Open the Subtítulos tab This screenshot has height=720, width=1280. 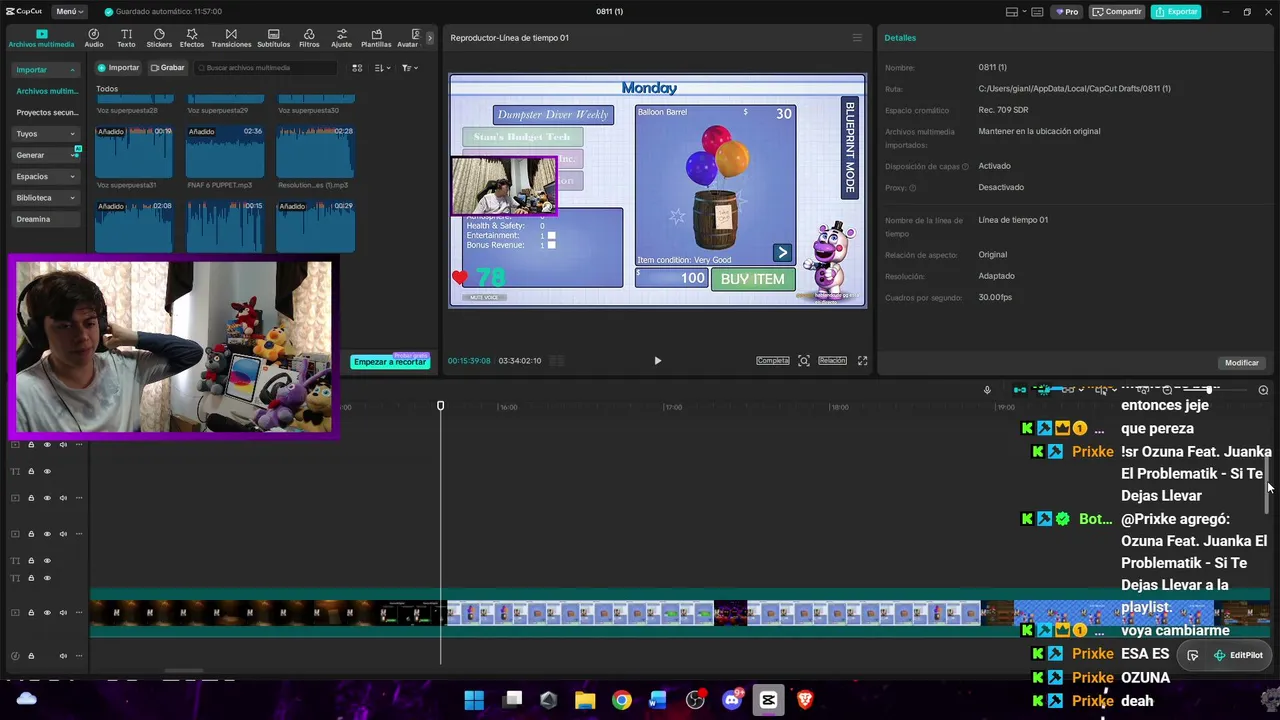pyautogui.click(x=273, y=38)
